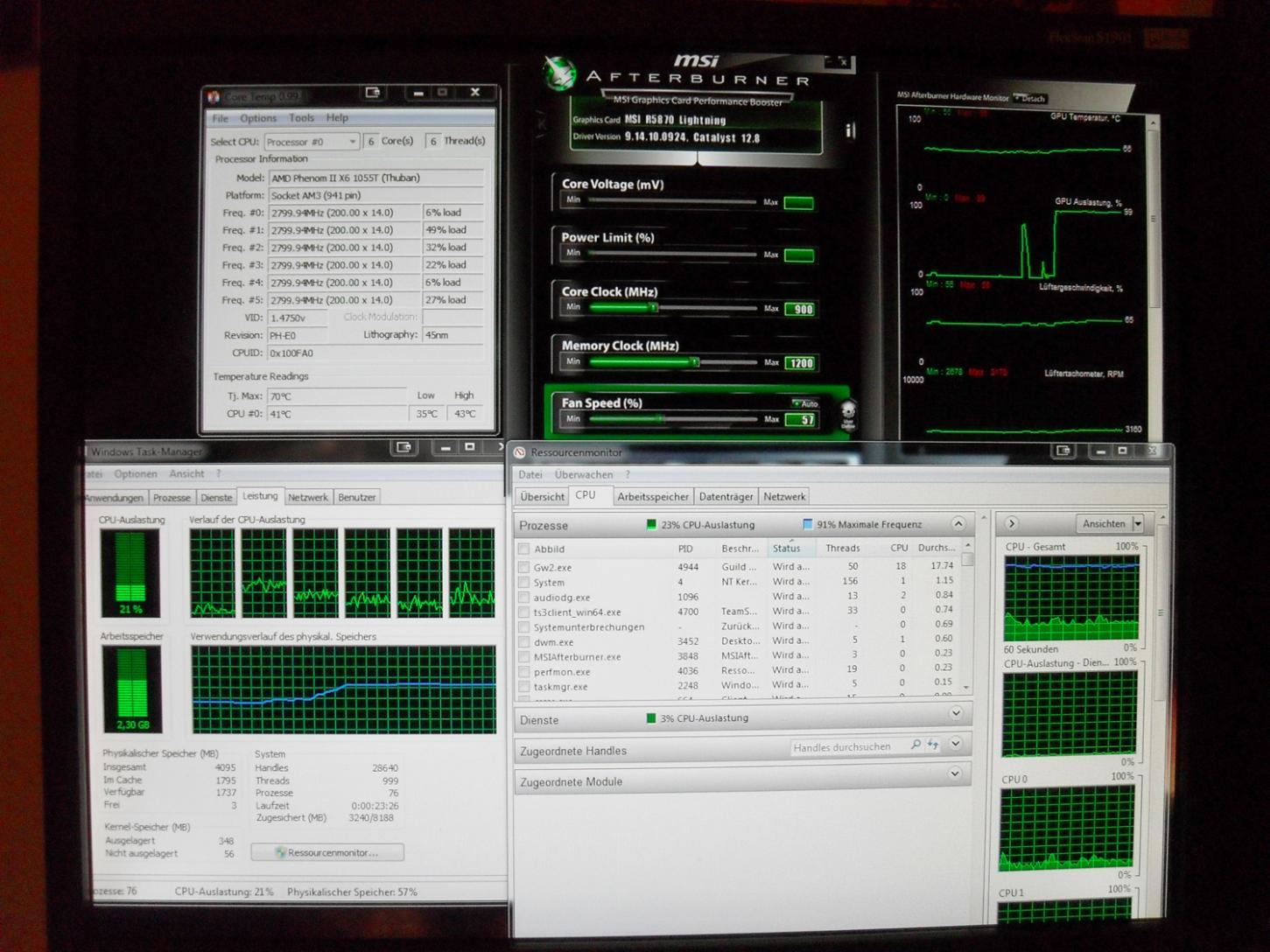Toggle the Auto fan speed button

(x=805, y=403)
